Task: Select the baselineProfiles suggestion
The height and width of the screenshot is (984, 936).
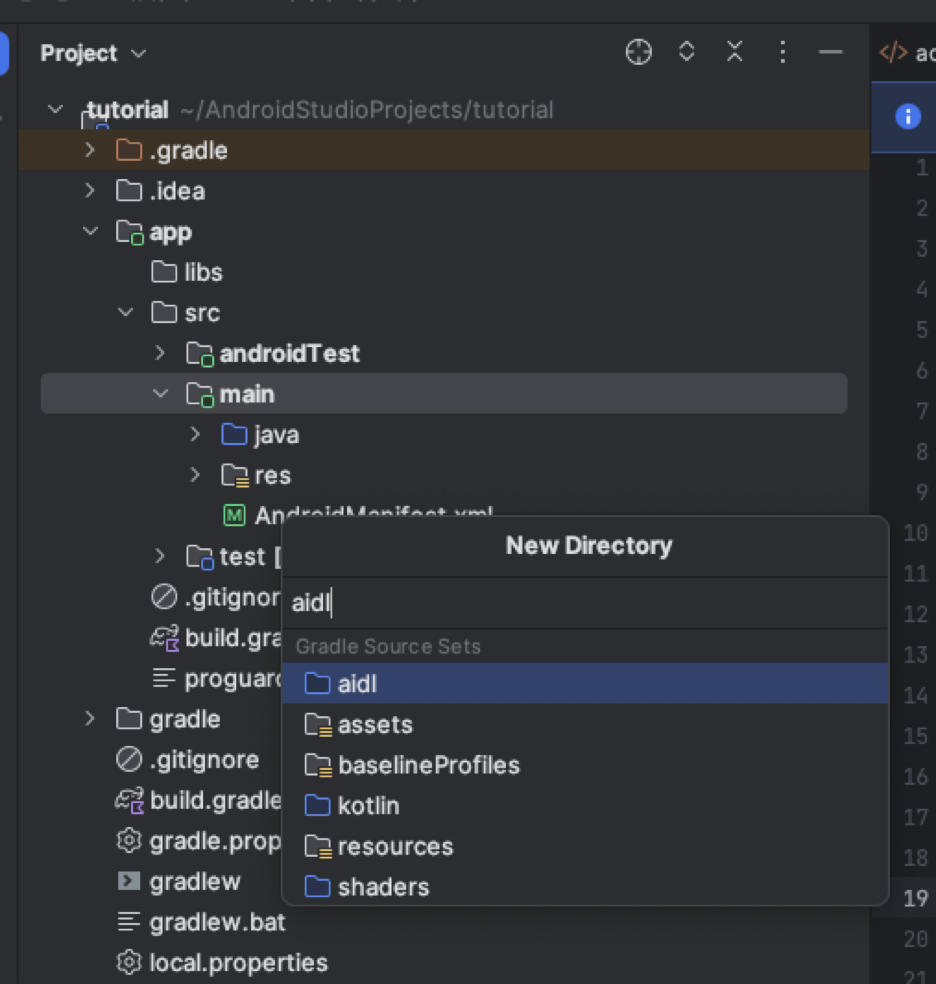Action: pyautogui.click(x=428, y=765)
